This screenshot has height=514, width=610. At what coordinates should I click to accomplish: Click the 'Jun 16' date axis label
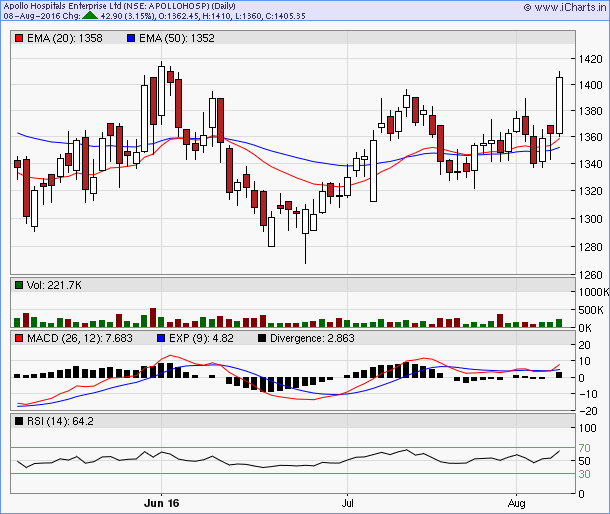161,503
